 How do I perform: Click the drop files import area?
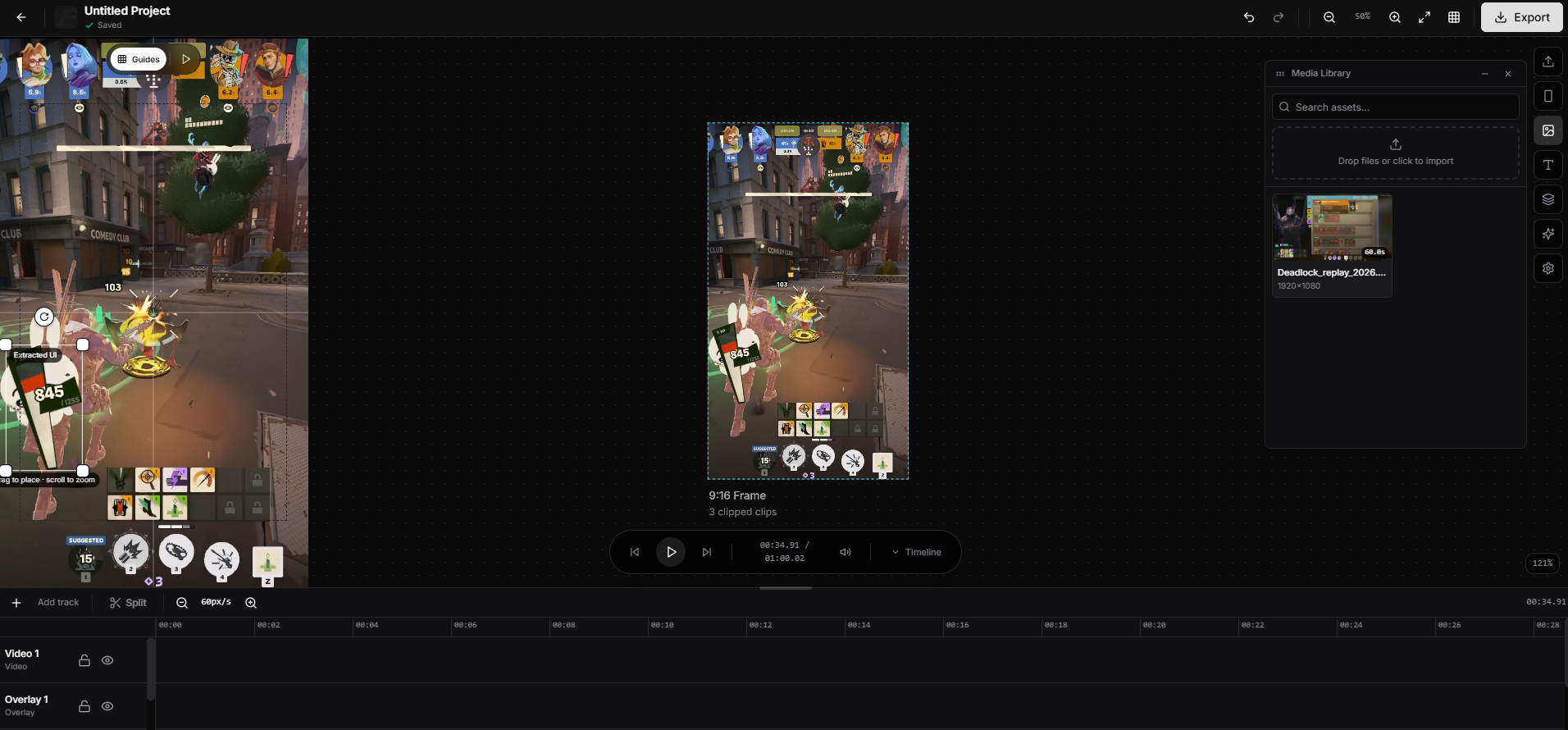[x=1396, y=153]
